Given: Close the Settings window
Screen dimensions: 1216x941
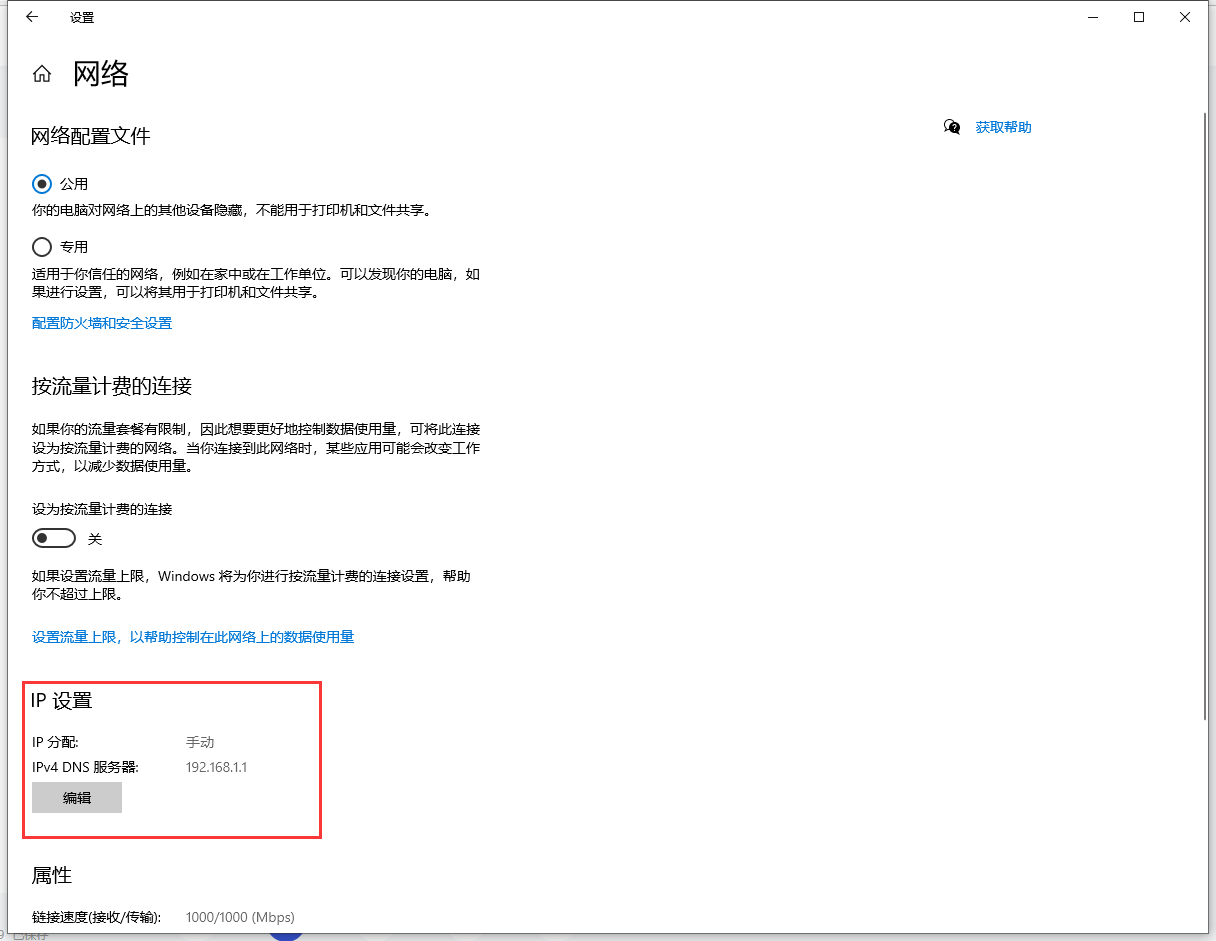Looking at the screenshot, I should [x=1185, y=17].
